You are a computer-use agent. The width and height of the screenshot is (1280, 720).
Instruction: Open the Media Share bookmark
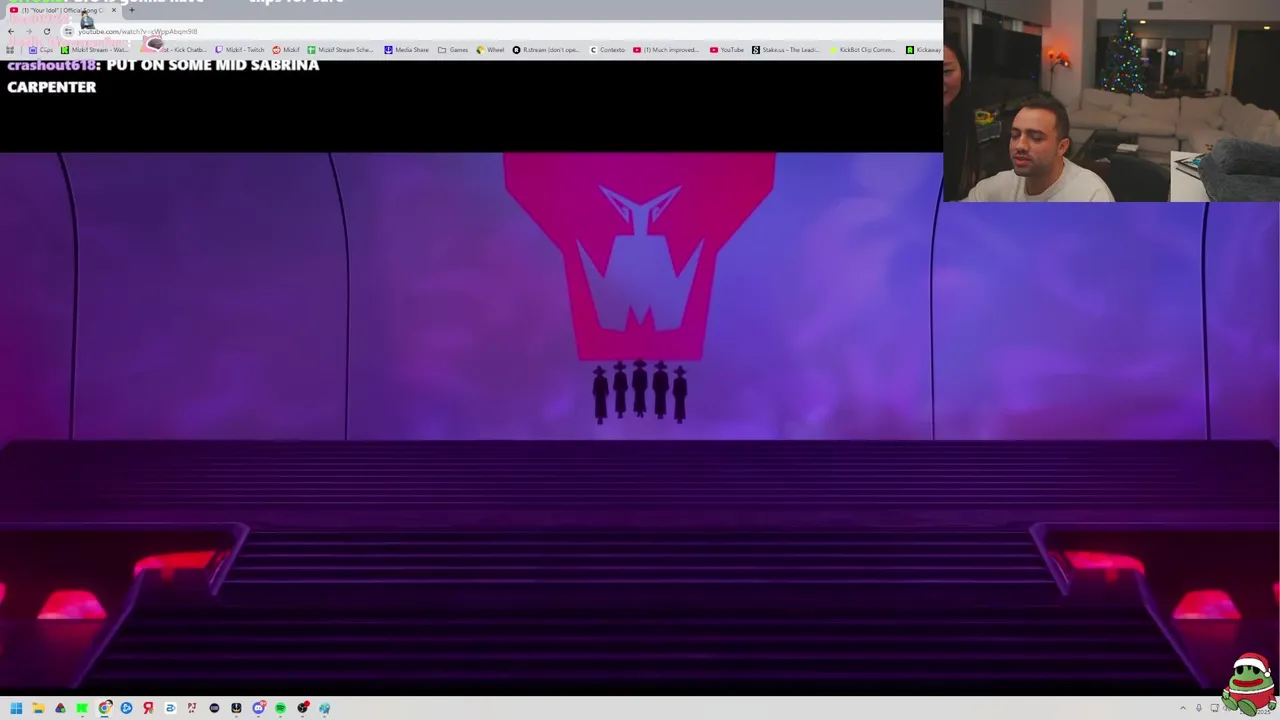(407, 49)
